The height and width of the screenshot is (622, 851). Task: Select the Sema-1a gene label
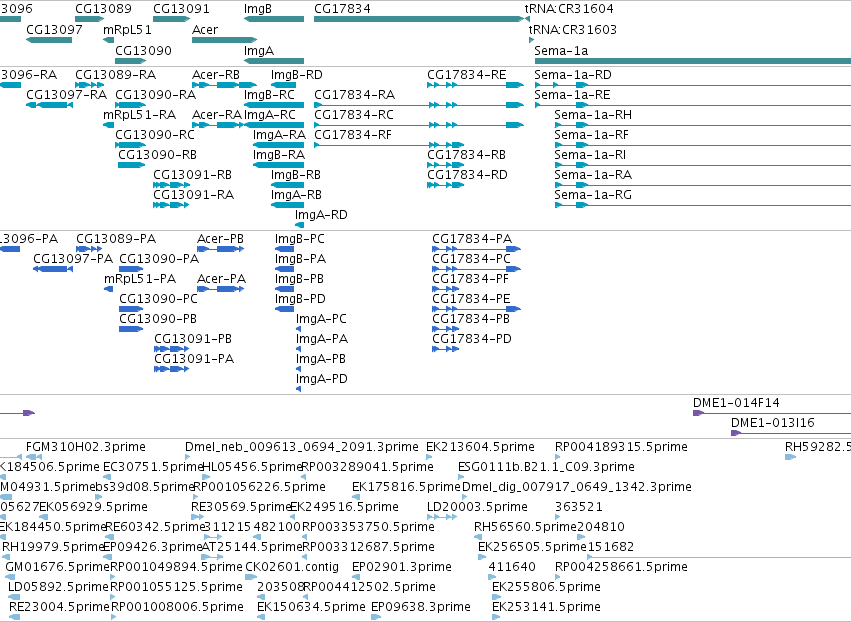[x=561, y=50]
